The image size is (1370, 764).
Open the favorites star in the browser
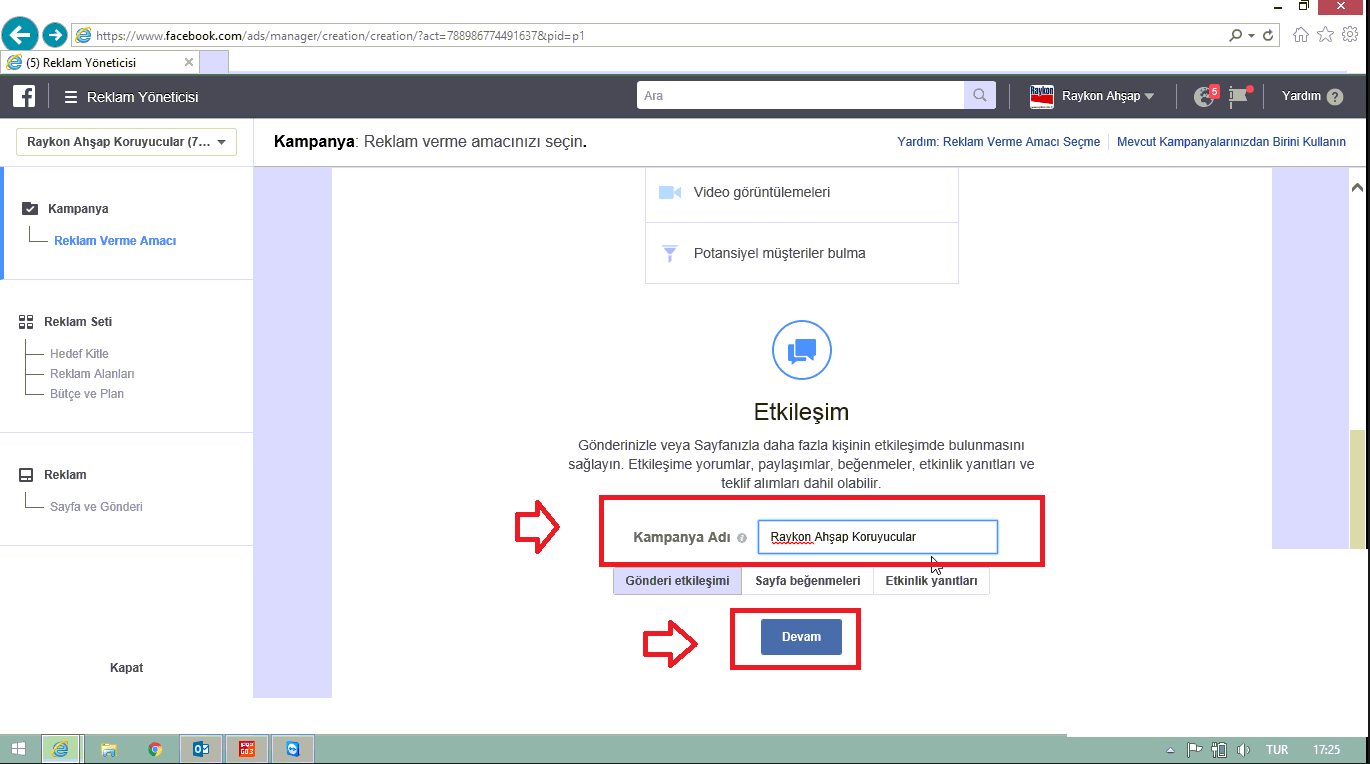click(x=1325, y=35)
